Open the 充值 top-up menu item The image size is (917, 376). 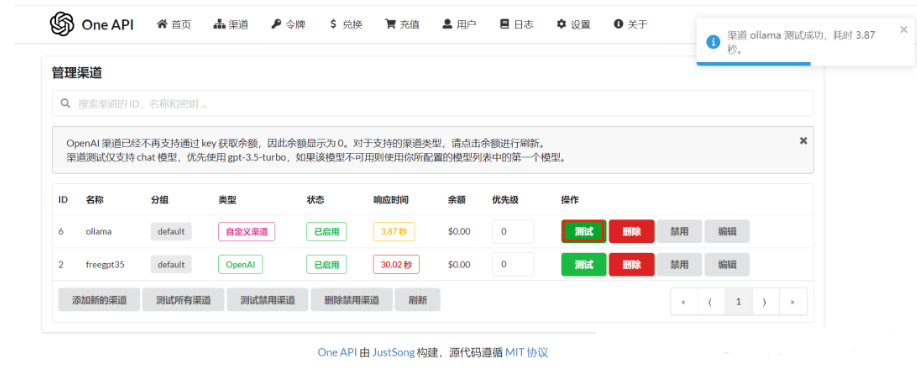[402, 24]
